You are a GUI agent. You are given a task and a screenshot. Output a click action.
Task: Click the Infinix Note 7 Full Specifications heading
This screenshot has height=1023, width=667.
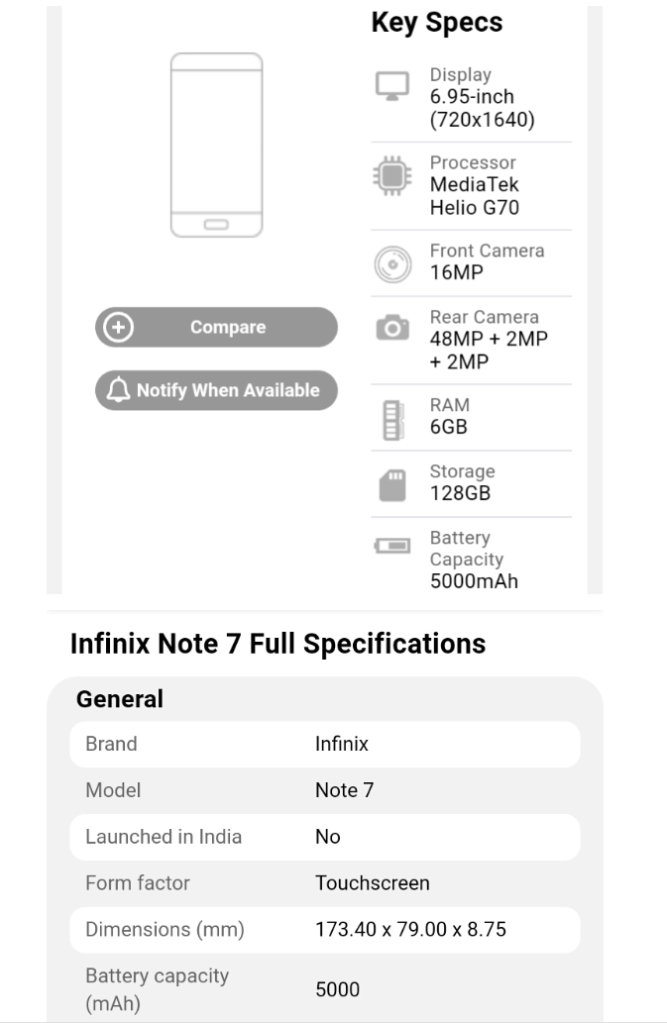pos(278,643)
